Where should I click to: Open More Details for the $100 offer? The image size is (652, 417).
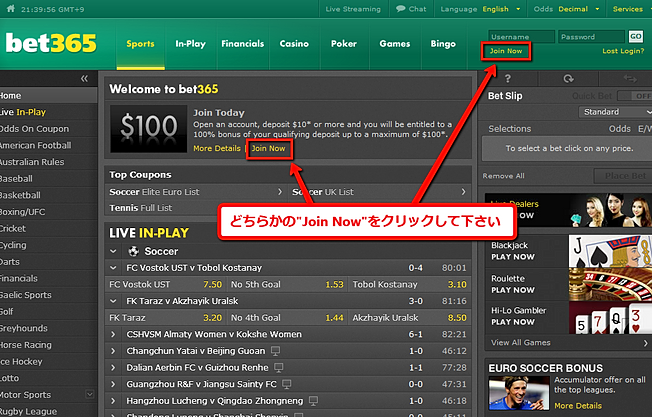point(217,148)
